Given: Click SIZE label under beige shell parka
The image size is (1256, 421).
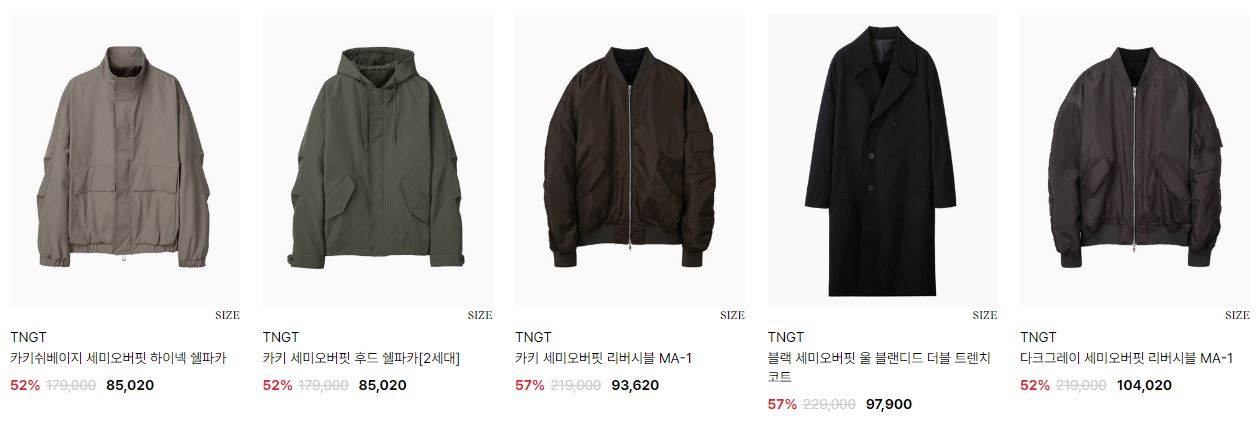Looking at the screenshot, I should [x=227, y=315].
